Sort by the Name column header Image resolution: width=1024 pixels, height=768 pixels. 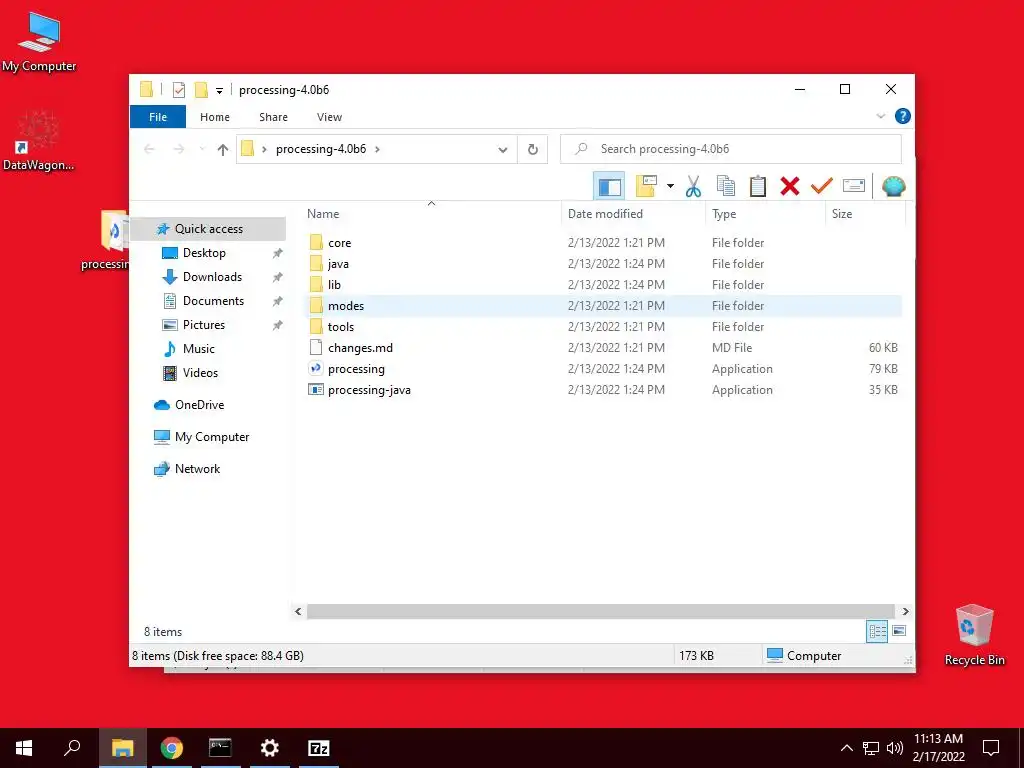click(431, 214)
